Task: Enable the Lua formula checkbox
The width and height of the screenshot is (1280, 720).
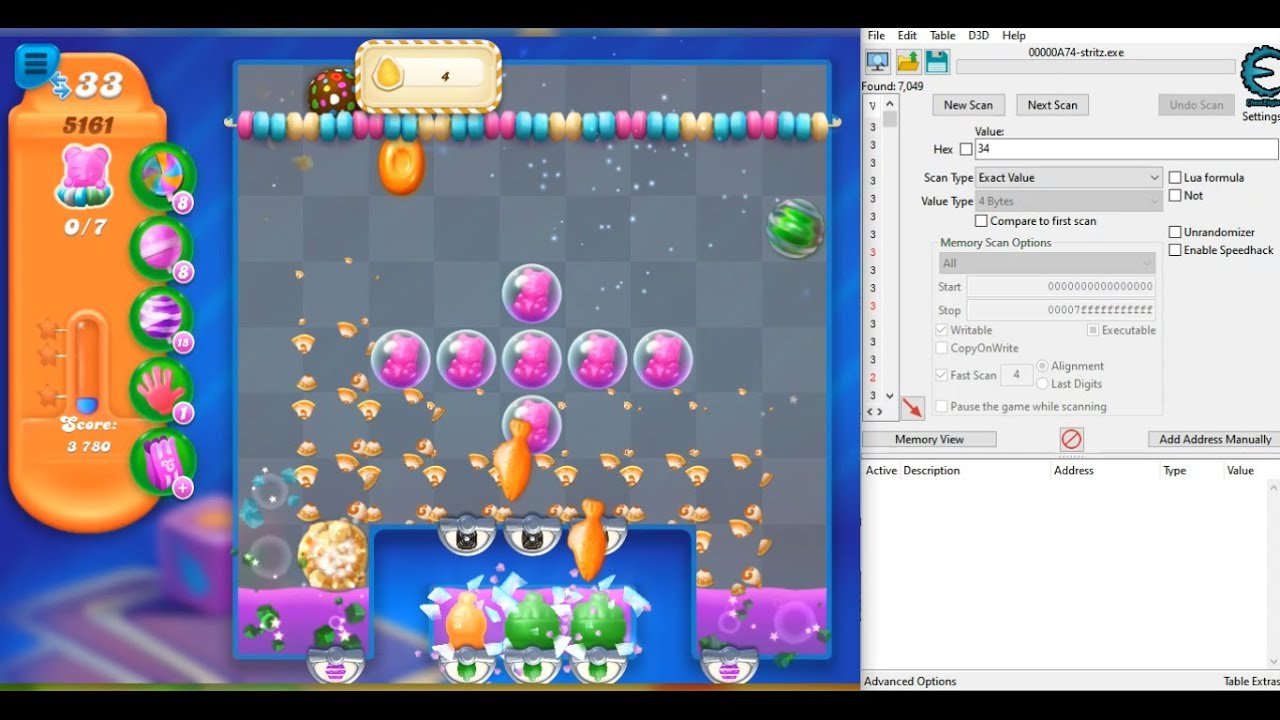Action: point(1175,177)
